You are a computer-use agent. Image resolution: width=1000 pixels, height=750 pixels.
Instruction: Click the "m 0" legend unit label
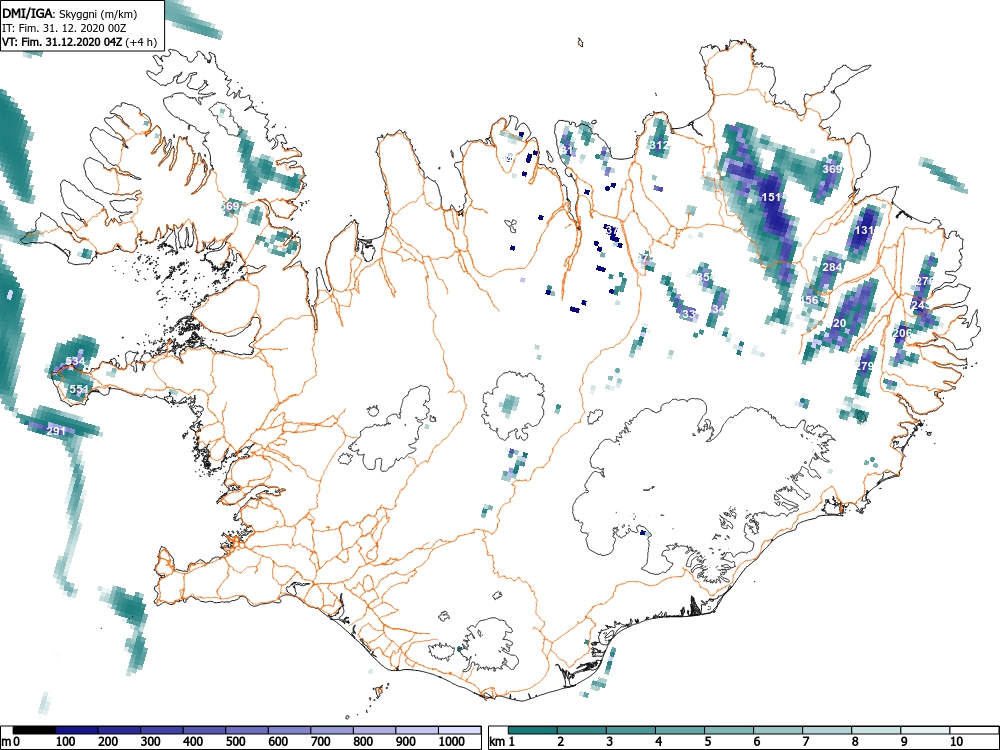(x=11, y=742)
